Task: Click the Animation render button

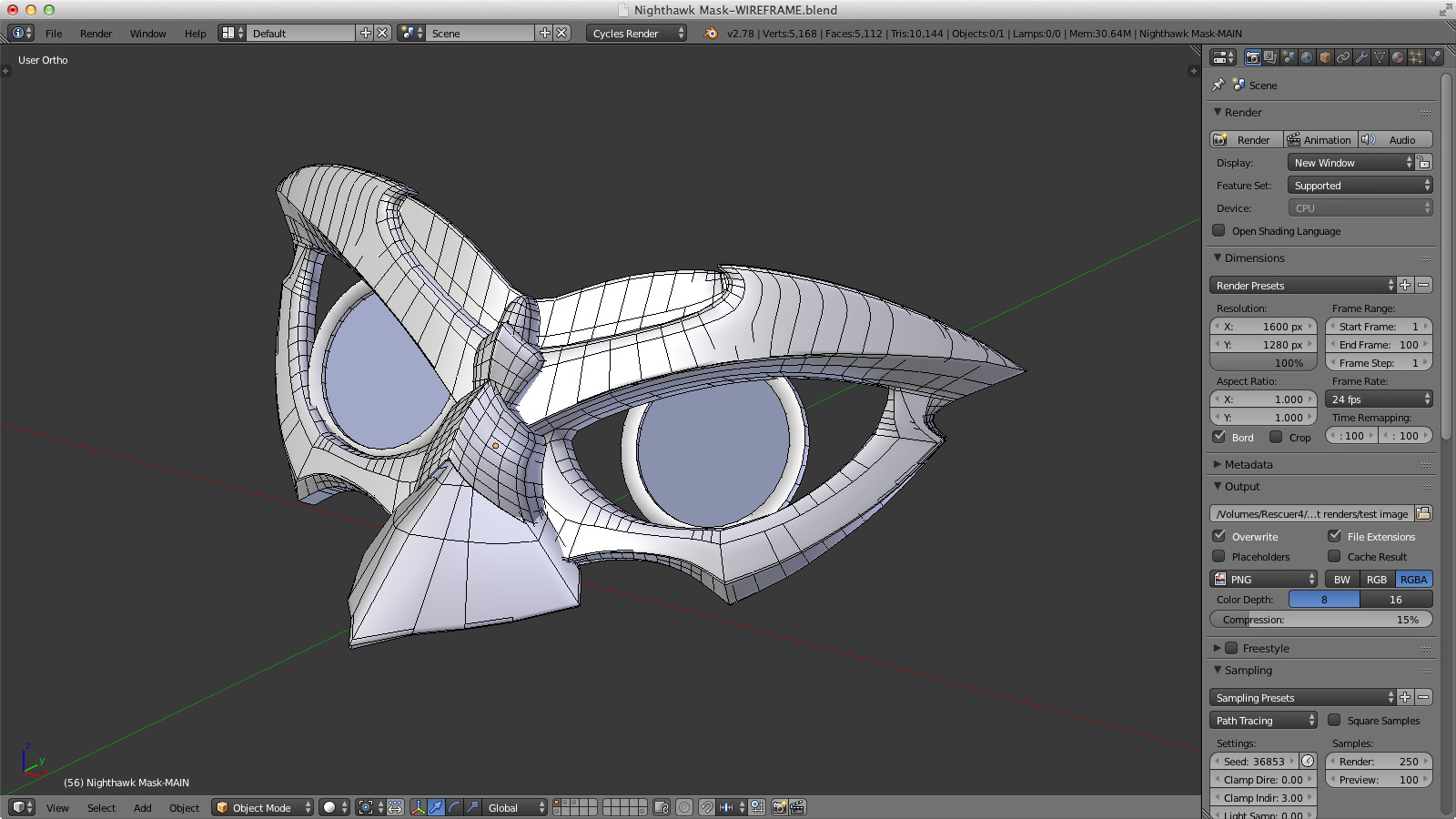Action: (x=1321, y=139)
